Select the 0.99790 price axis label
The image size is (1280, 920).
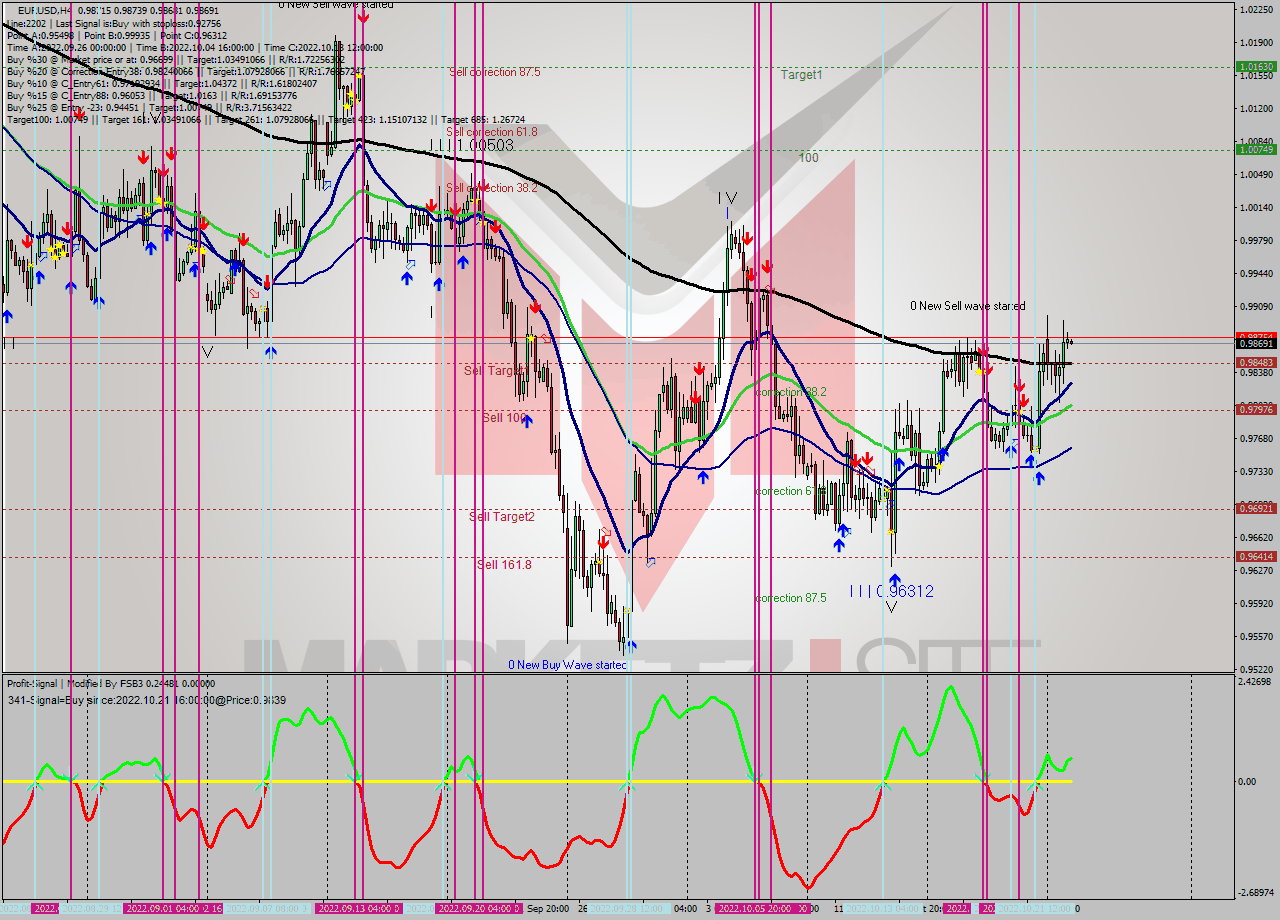click(1256, 241)
